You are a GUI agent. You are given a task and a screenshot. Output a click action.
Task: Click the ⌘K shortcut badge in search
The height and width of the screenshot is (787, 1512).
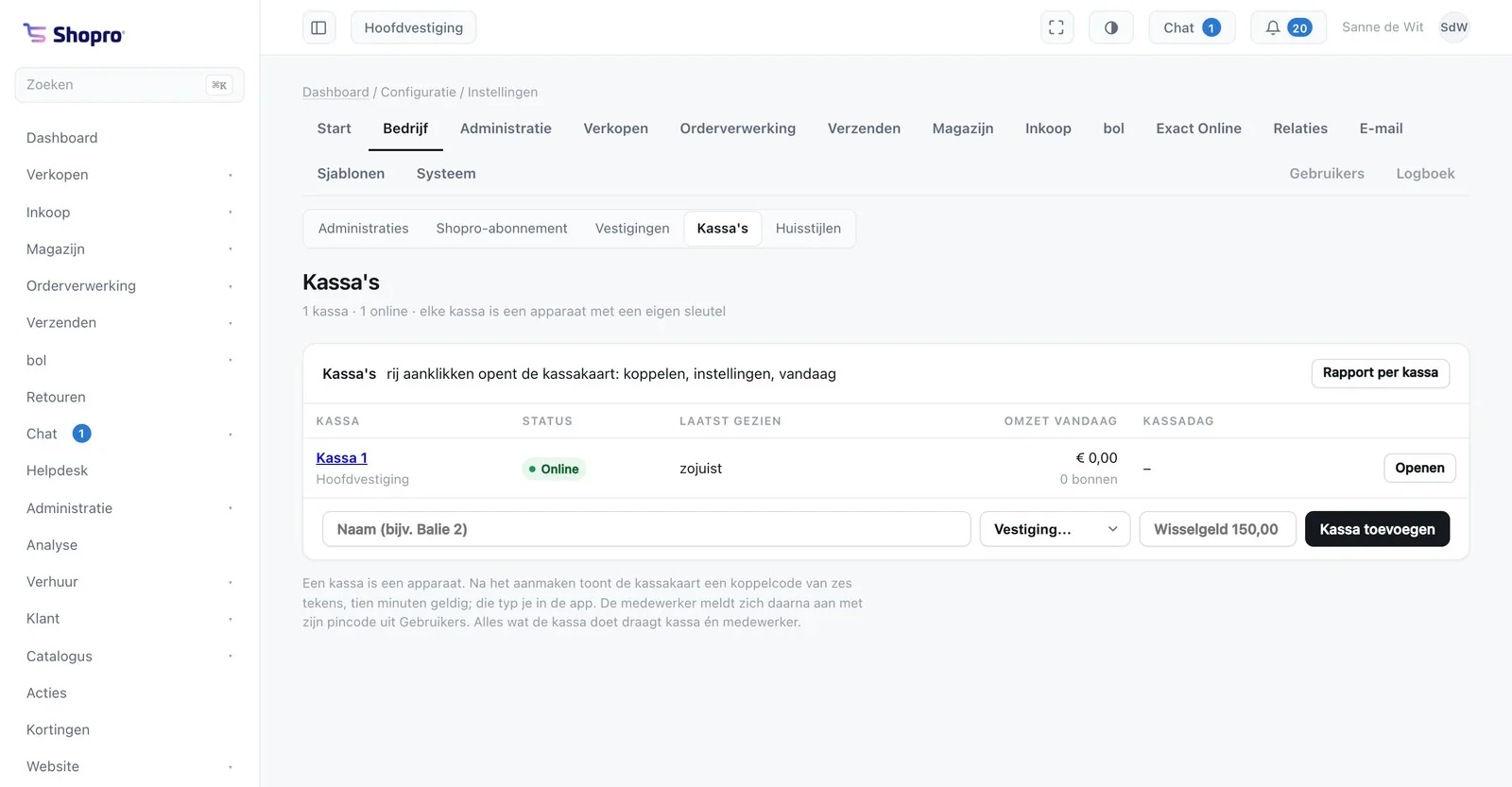219,85
